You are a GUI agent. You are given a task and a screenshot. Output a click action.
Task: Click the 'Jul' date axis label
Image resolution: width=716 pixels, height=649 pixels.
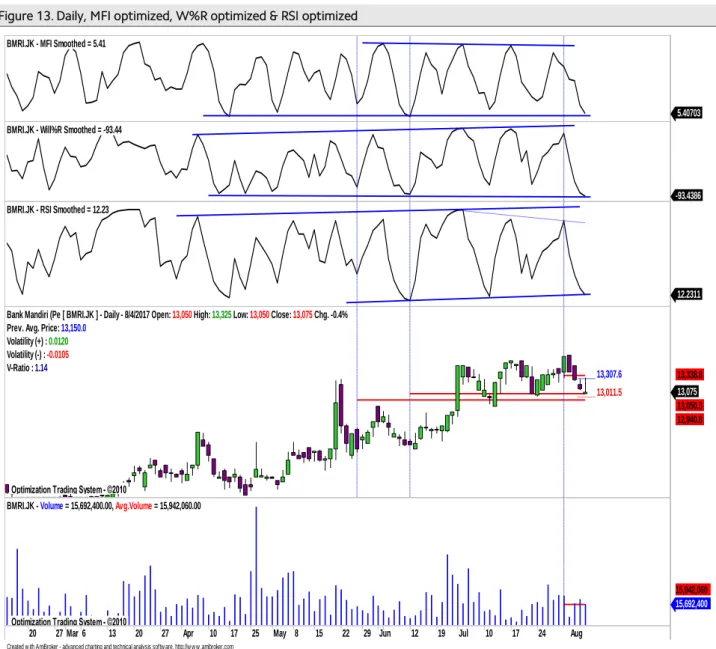(x=463, y=633)
